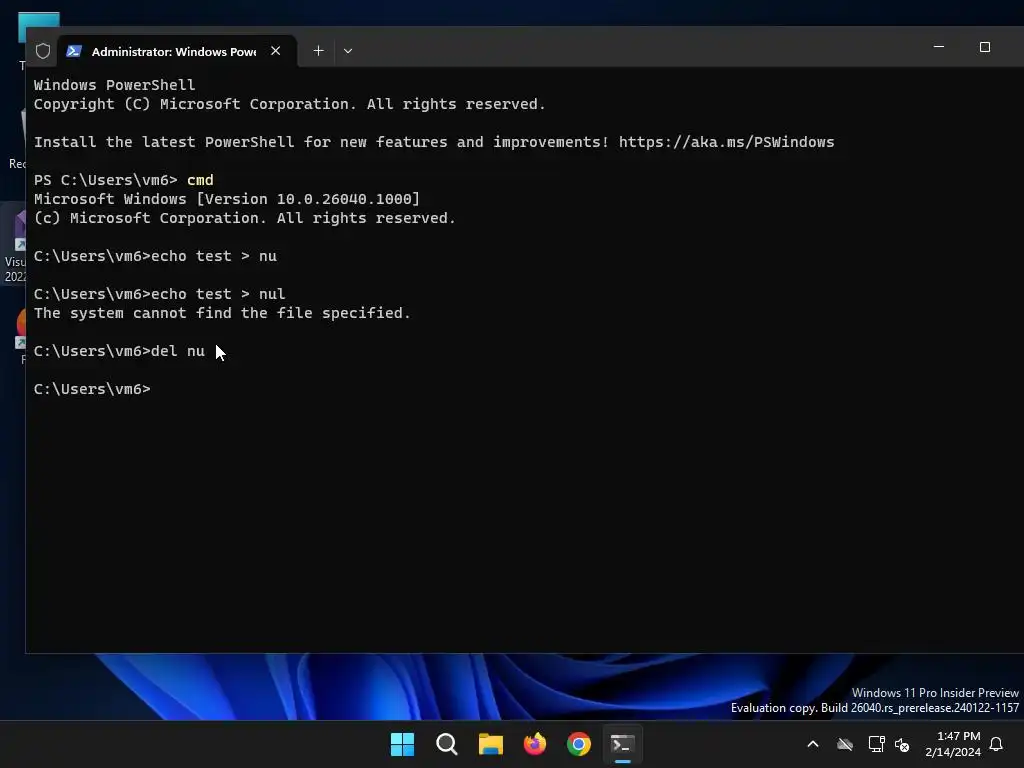Click the Copyright (C) Microsoft Corporation line
This screenshot has width=1024, height=768.
tap(289, 104)
